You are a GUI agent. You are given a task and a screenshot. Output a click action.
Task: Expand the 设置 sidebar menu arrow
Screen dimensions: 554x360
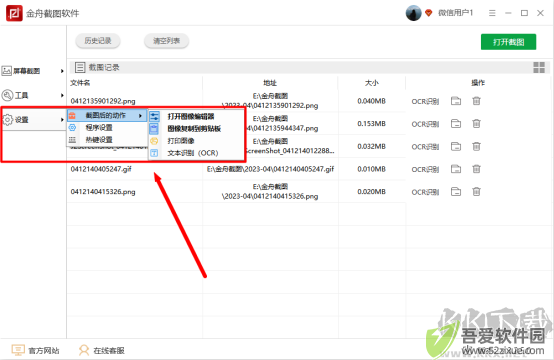[62, 120]
